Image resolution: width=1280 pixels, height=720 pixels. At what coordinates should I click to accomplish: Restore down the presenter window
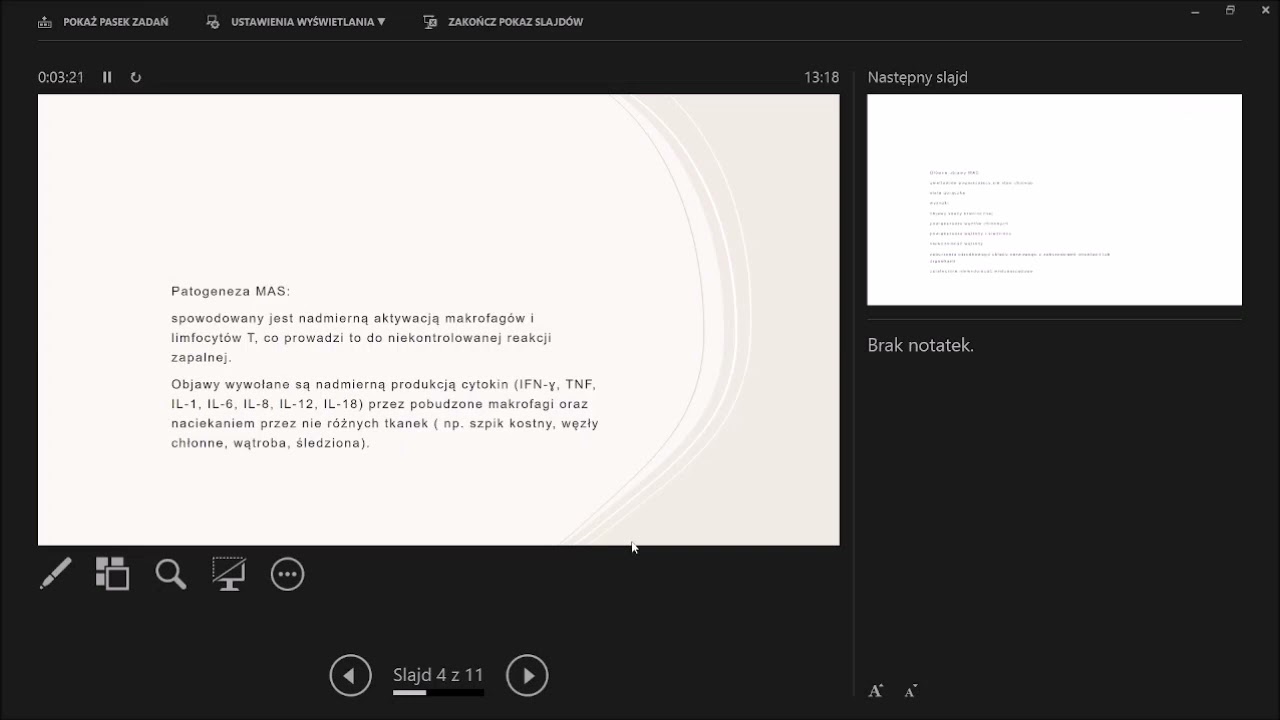point(1230,11)
